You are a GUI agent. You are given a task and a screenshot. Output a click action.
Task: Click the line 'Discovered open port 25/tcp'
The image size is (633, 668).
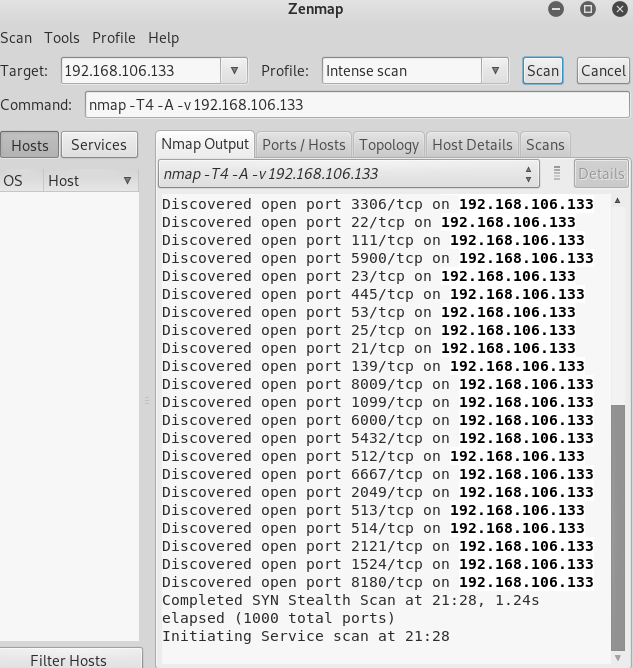pyautogui.click(x=368, y=330)
